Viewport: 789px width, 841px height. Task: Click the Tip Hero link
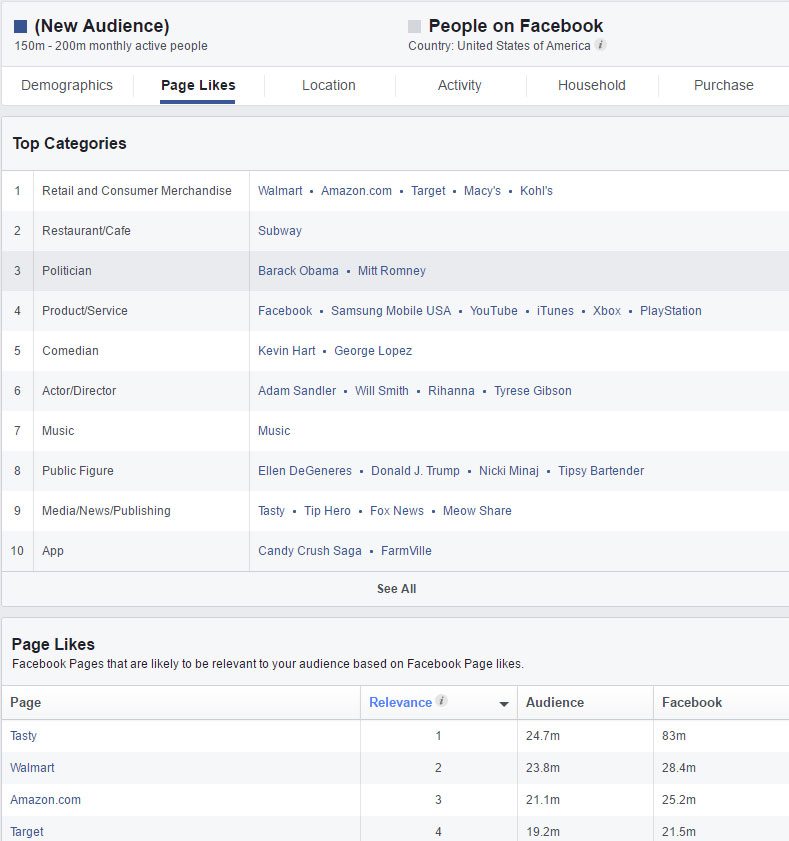pyautogui.click(x=327, y=511)
